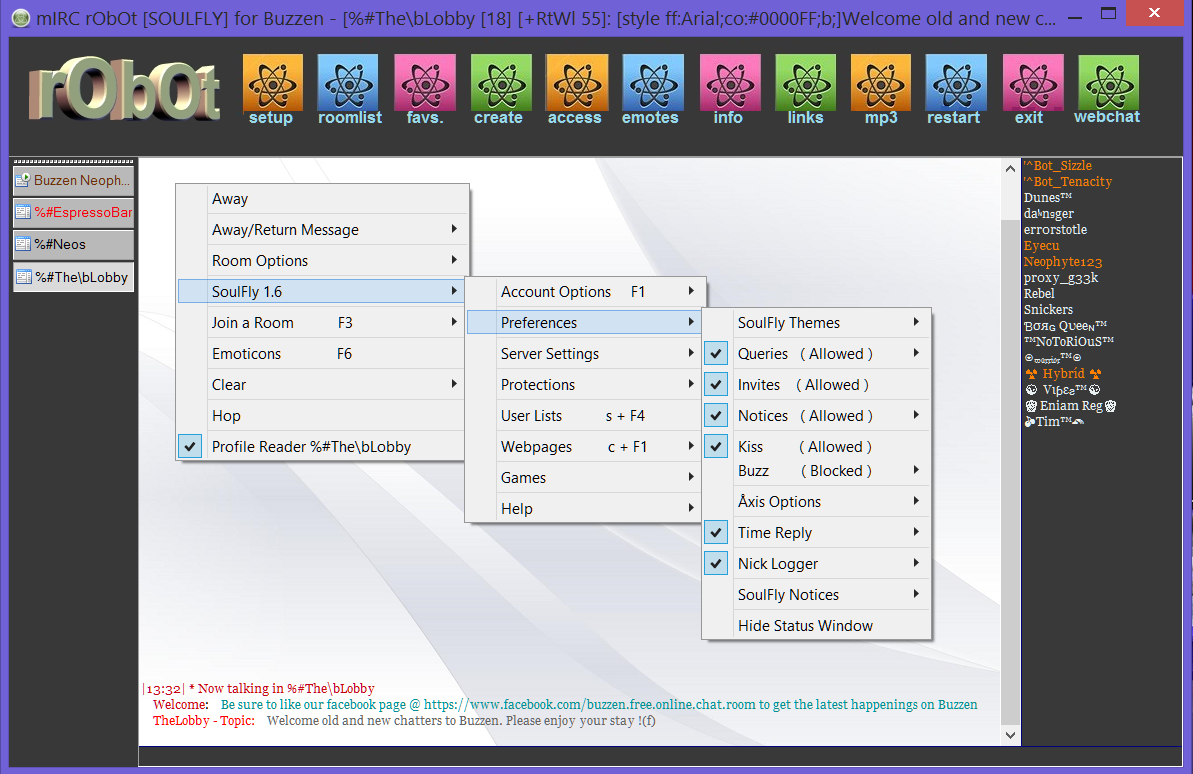This screenshot has height=774, width=1193.
Task: Expand the SoulFly Themes submenu arrow
Action: pos(916,322)
